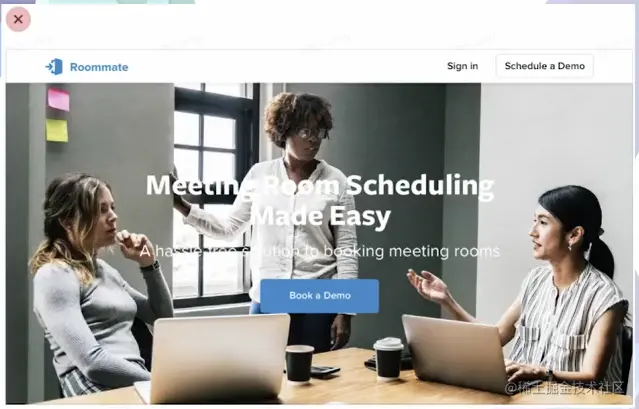Click the open laptop nearest the blonde woman

coord(218,358)
